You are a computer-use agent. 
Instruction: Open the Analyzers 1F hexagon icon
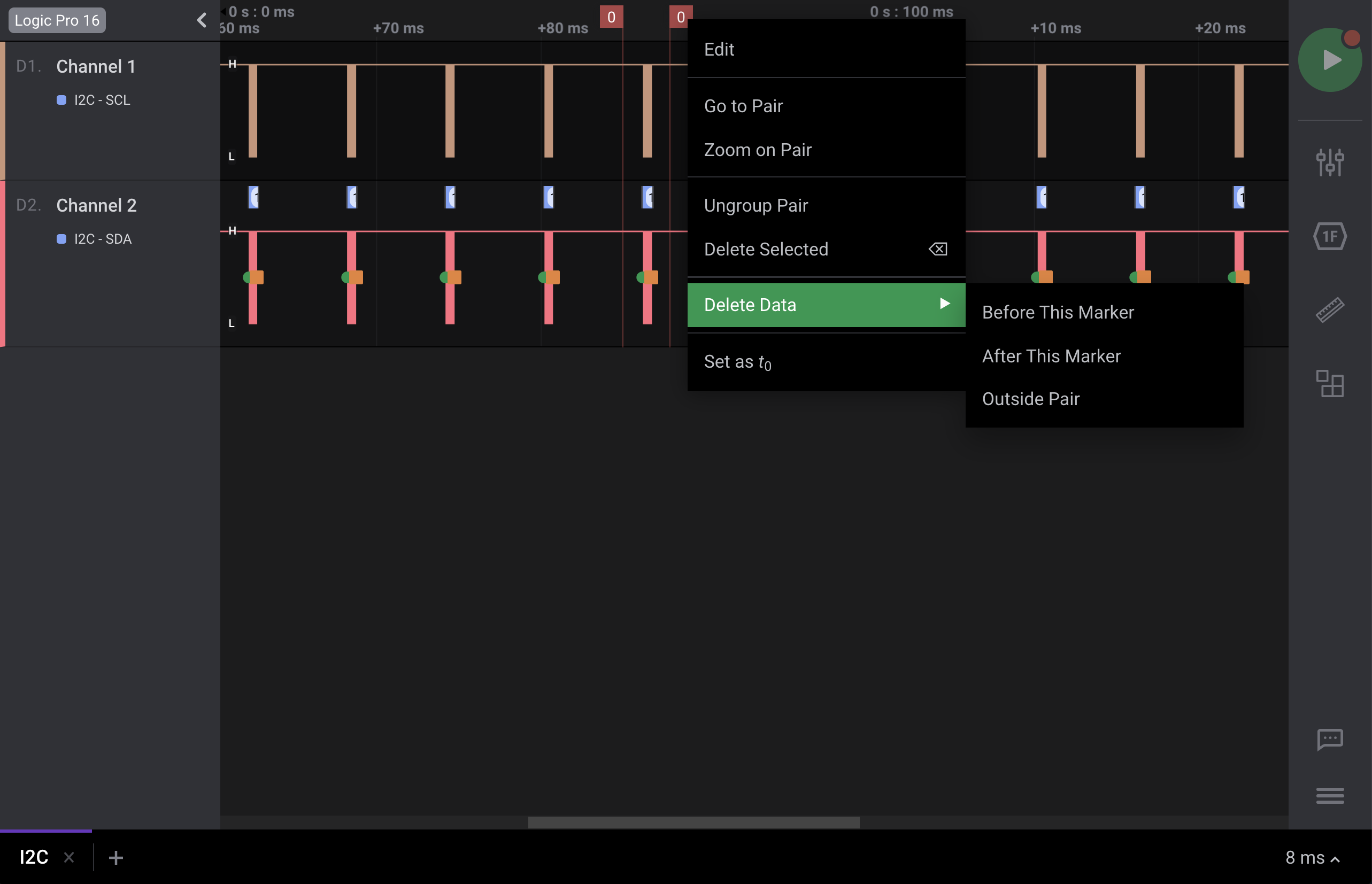pyautogui.click(x=1330, y=236)
